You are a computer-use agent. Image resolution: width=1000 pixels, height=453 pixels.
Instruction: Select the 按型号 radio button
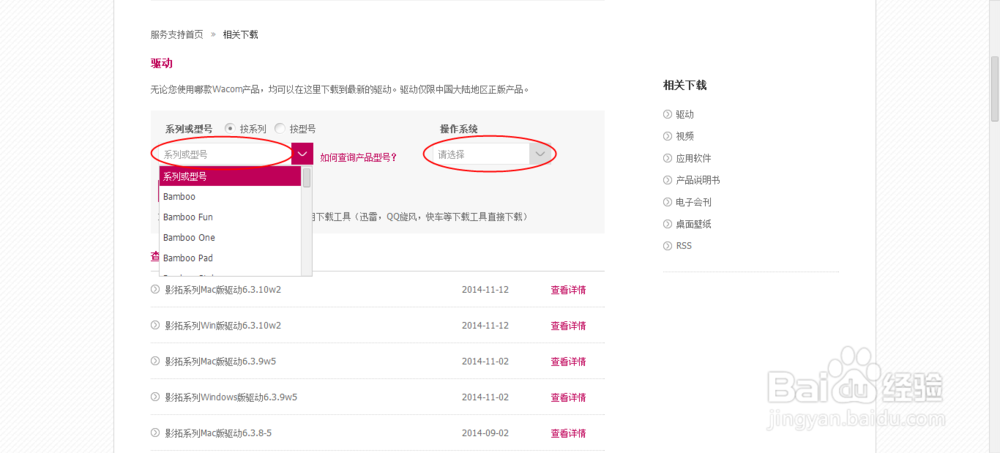(x=279, y=128)
